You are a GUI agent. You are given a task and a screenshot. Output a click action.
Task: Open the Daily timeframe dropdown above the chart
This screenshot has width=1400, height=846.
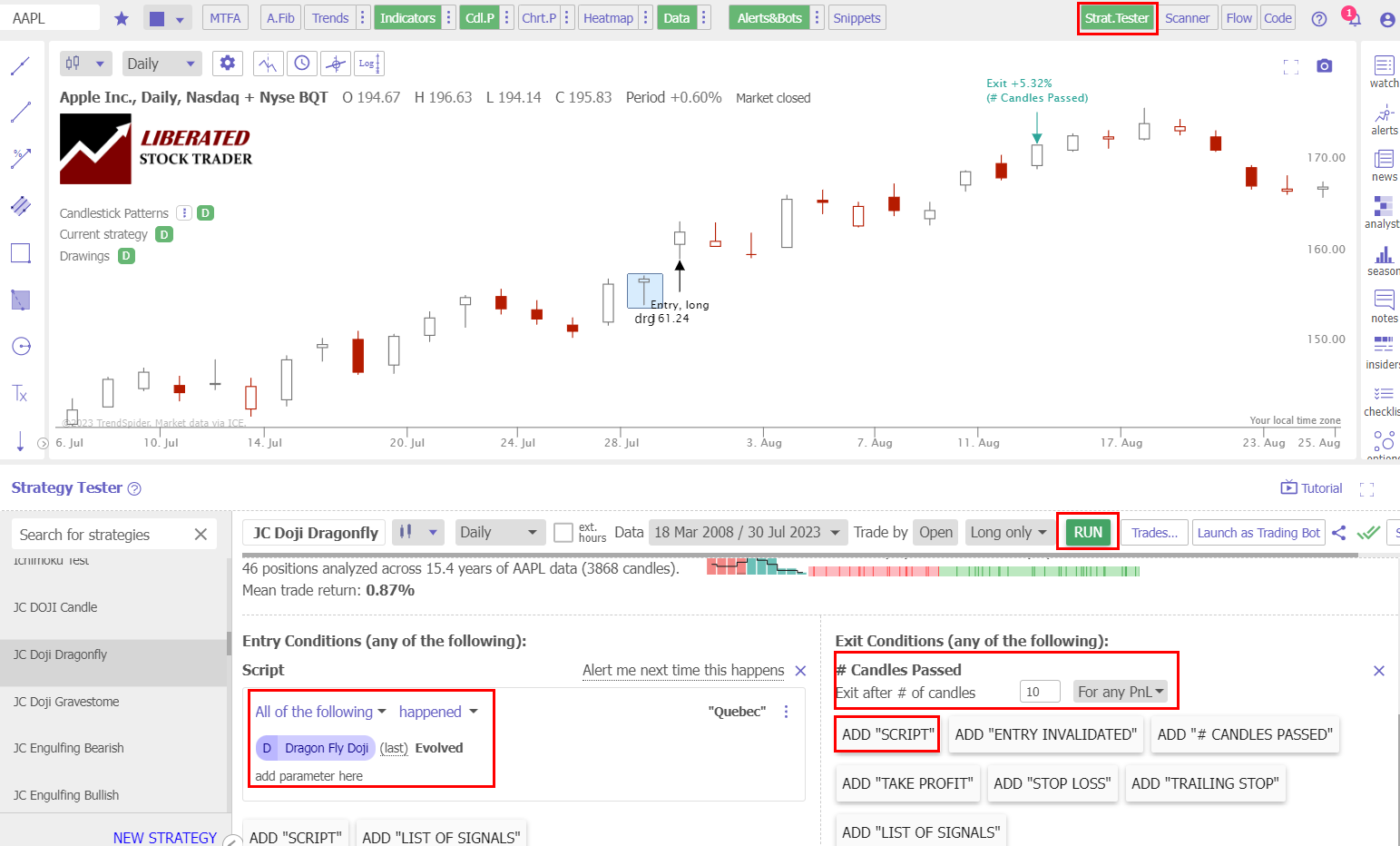pos(162,63)
